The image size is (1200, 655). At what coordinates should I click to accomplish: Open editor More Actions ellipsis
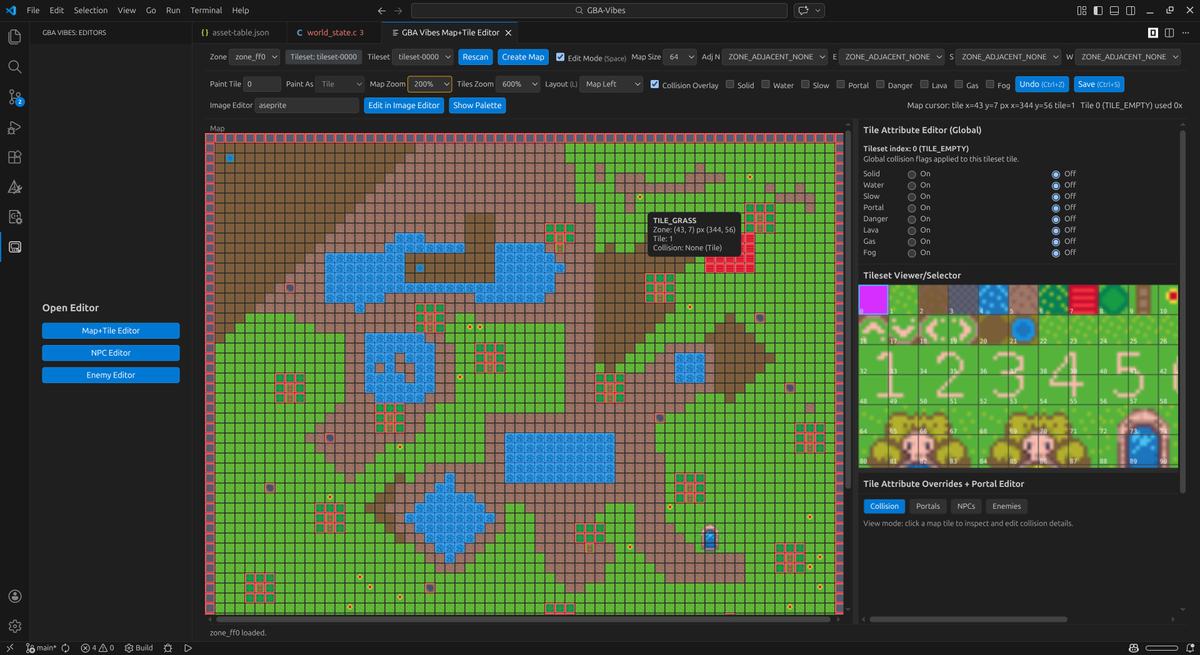(x=1186, y=32)
